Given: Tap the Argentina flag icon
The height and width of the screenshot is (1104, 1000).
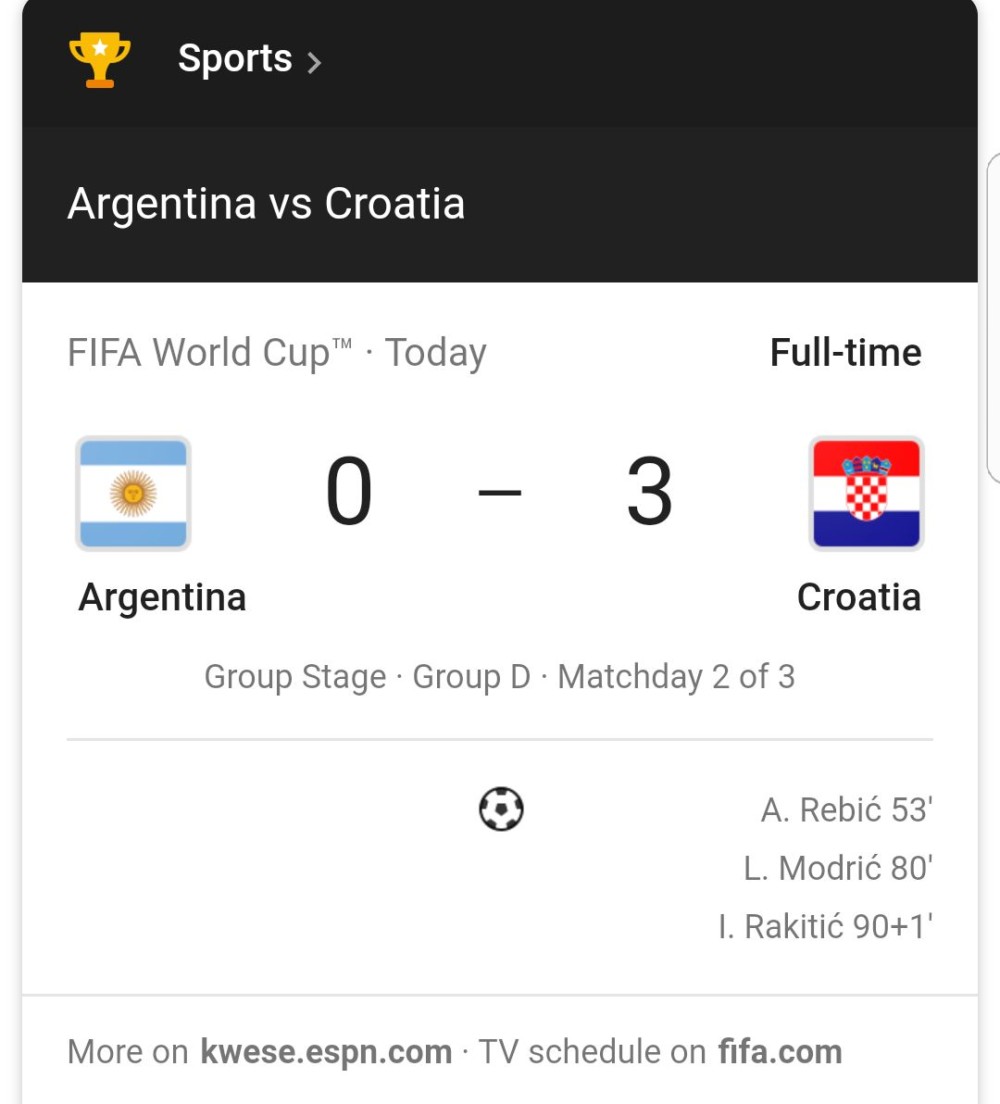Looking at the screenshot, I should click(x=133, y=494).
